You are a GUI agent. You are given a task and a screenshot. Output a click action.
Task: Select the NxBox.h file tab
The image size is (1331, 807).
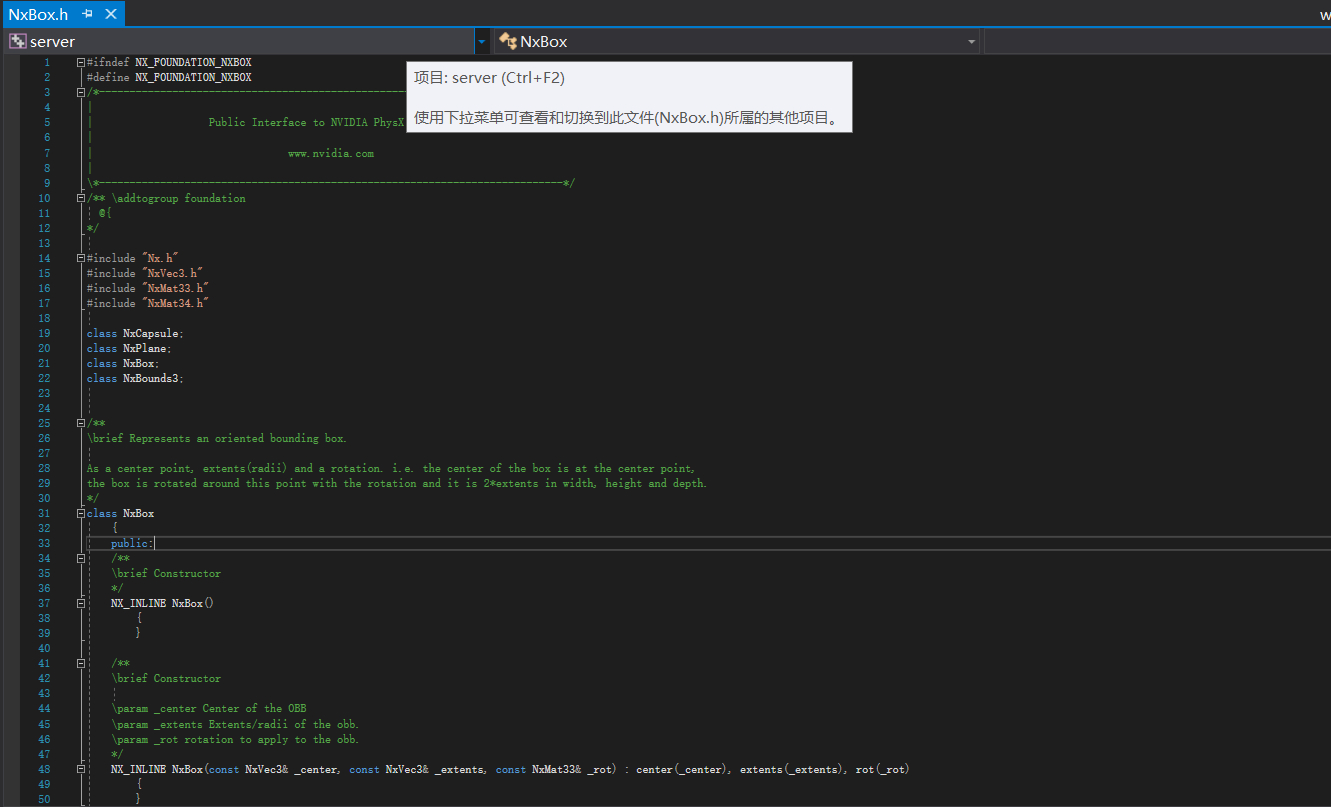coord(38,14)
